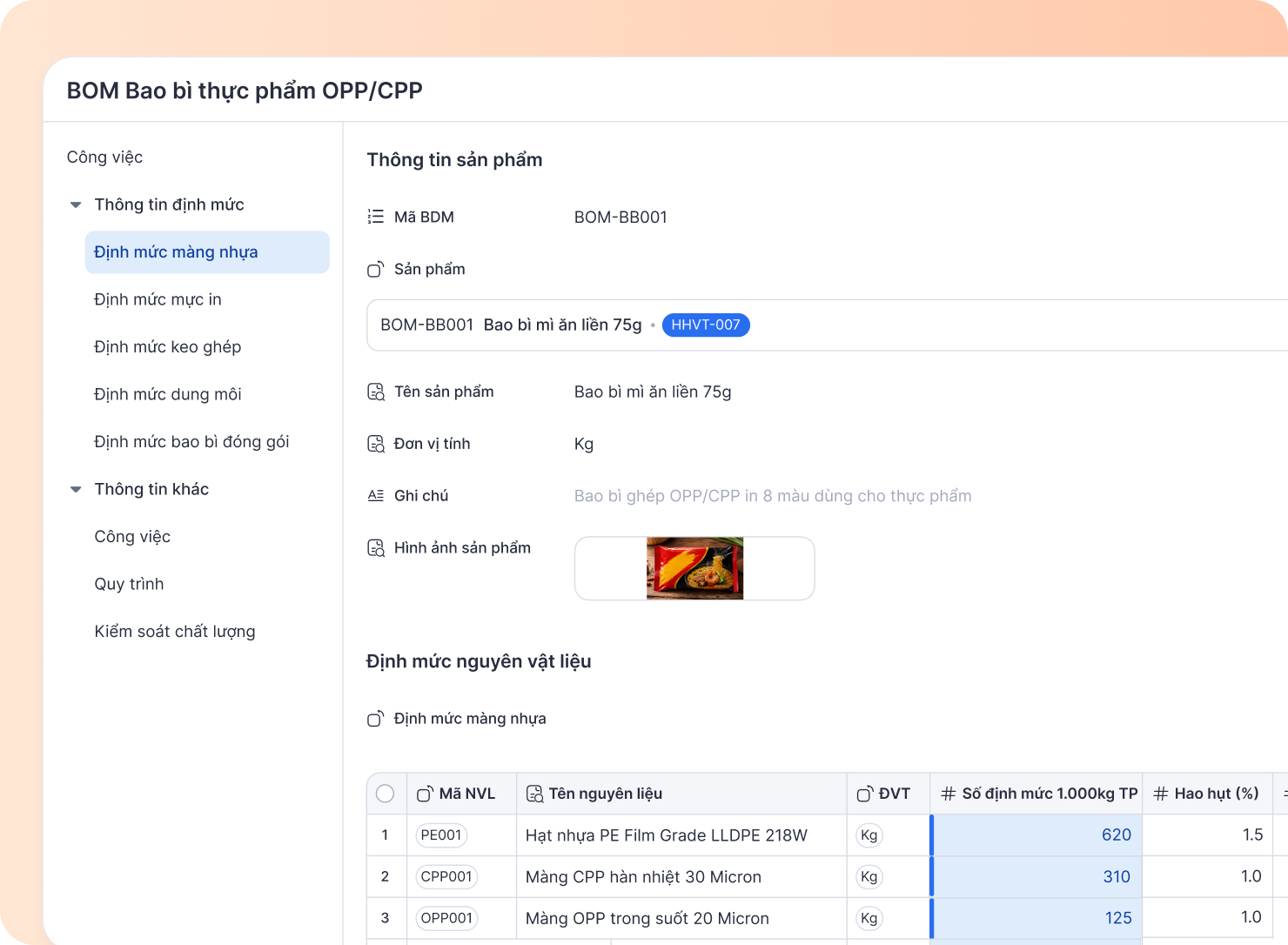
Task: Go to Kiểm soát chất lượng
Action: tap(175, 632)
